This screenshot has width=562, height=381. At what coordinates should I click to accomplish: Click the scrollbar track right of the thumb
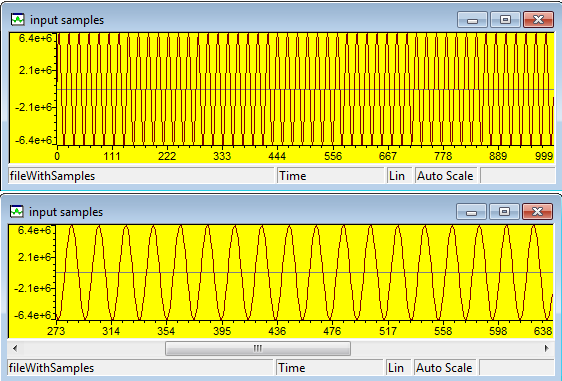pos(445,348)
